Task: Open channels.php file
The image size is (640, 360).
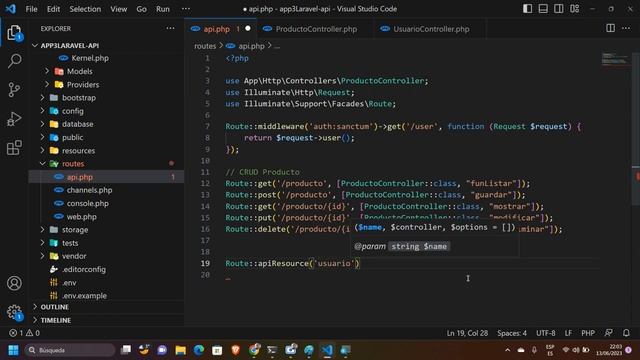Action: tap(89, 190)
